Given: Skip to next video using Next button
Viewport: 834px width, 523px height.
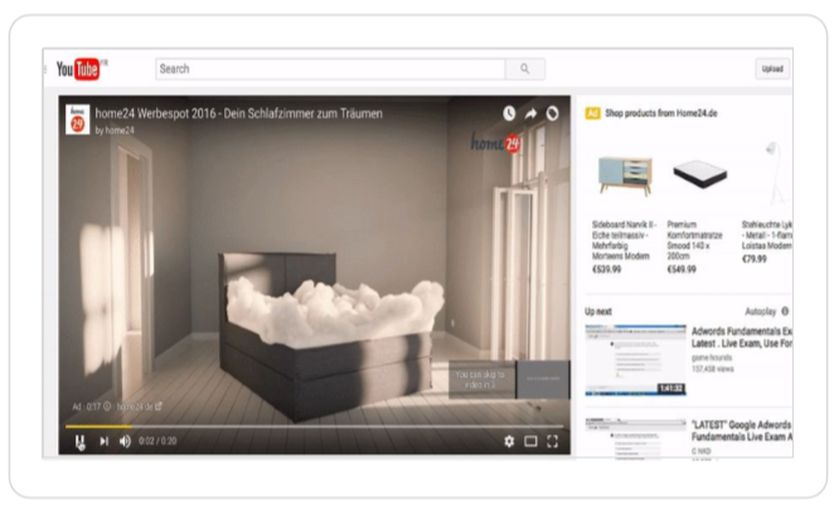Looking at the screenshot, I should [x=103, y=441].
